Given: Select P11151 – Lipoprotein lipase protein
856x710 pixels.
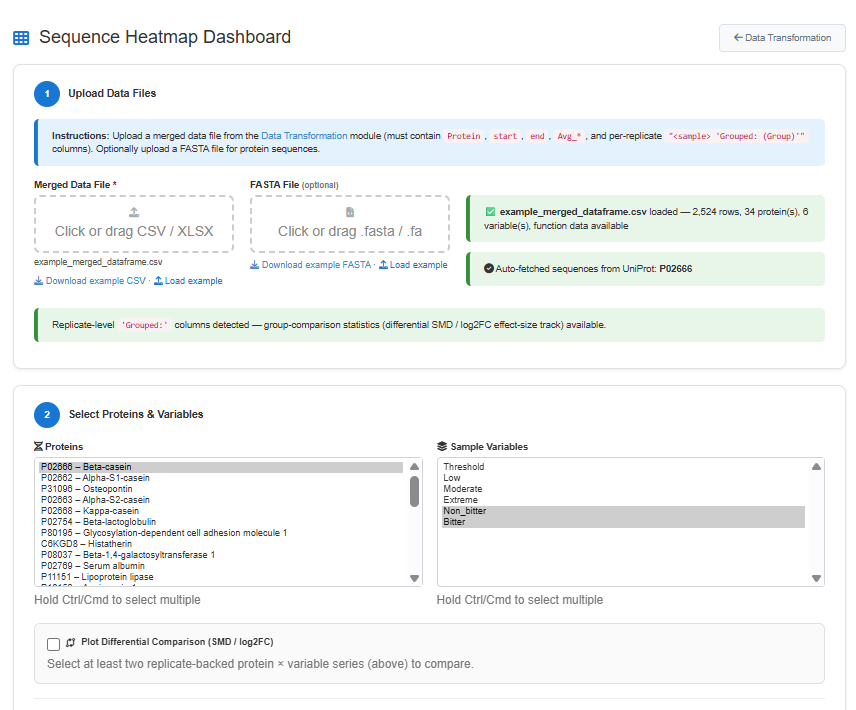Looking at the screenshot, I should click(x=221, y=577).
